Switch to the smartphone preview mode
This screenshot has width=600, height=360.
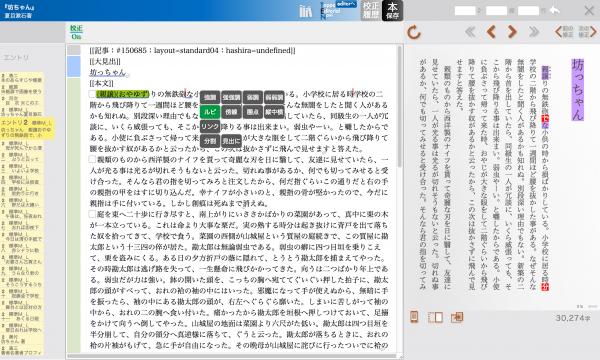coord(414,317)
